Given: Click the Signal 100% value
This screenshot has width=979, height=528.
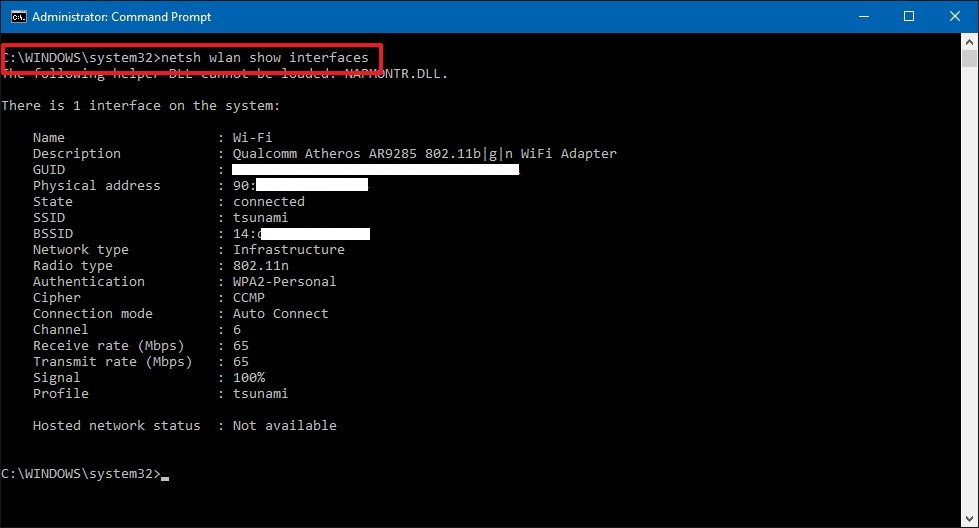Looking at the screenshot, I should click(248, 378).
